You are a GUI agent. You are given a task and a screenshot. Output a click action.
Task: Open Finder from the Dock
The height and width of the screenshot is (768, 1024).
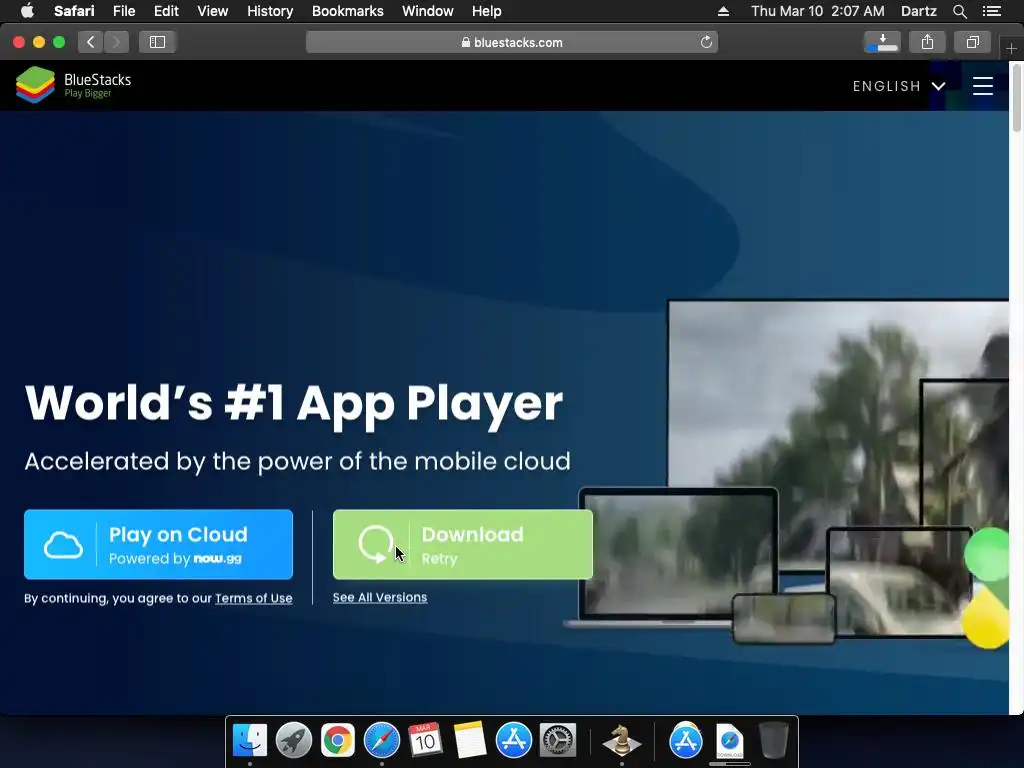[249, 740]
